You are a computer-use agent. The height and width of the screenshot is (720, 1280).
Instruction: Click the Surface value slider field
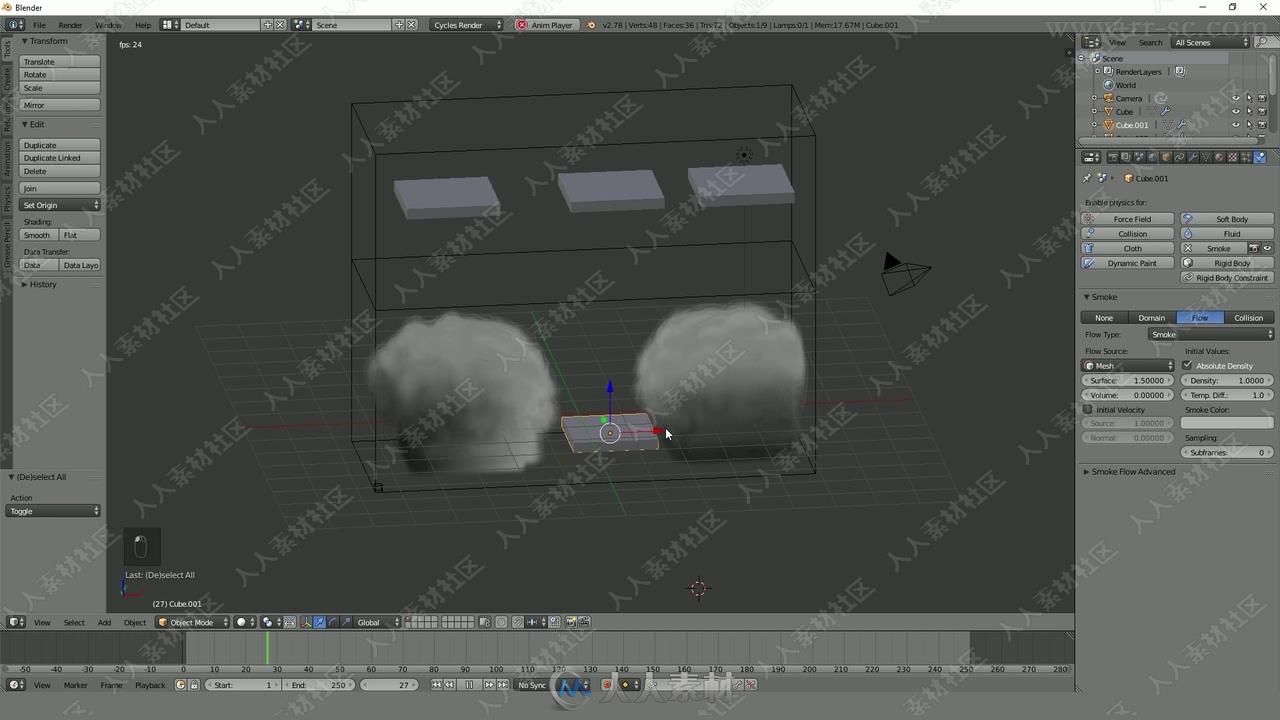coord(1128,380)
